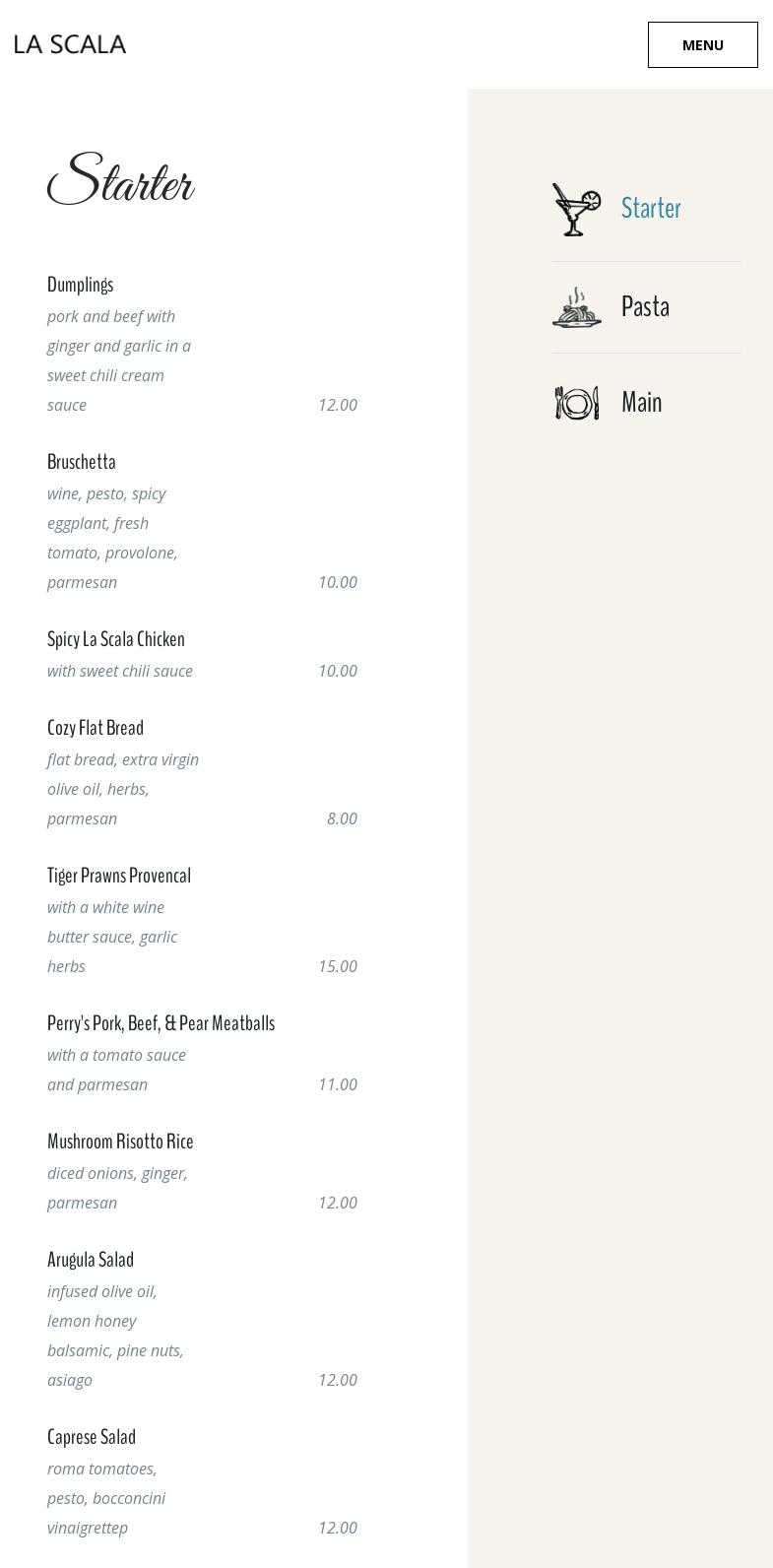Click the 8.00 price of Flat Bread
Viewport: 773px width, 1568px height.
tap(342, 818)
